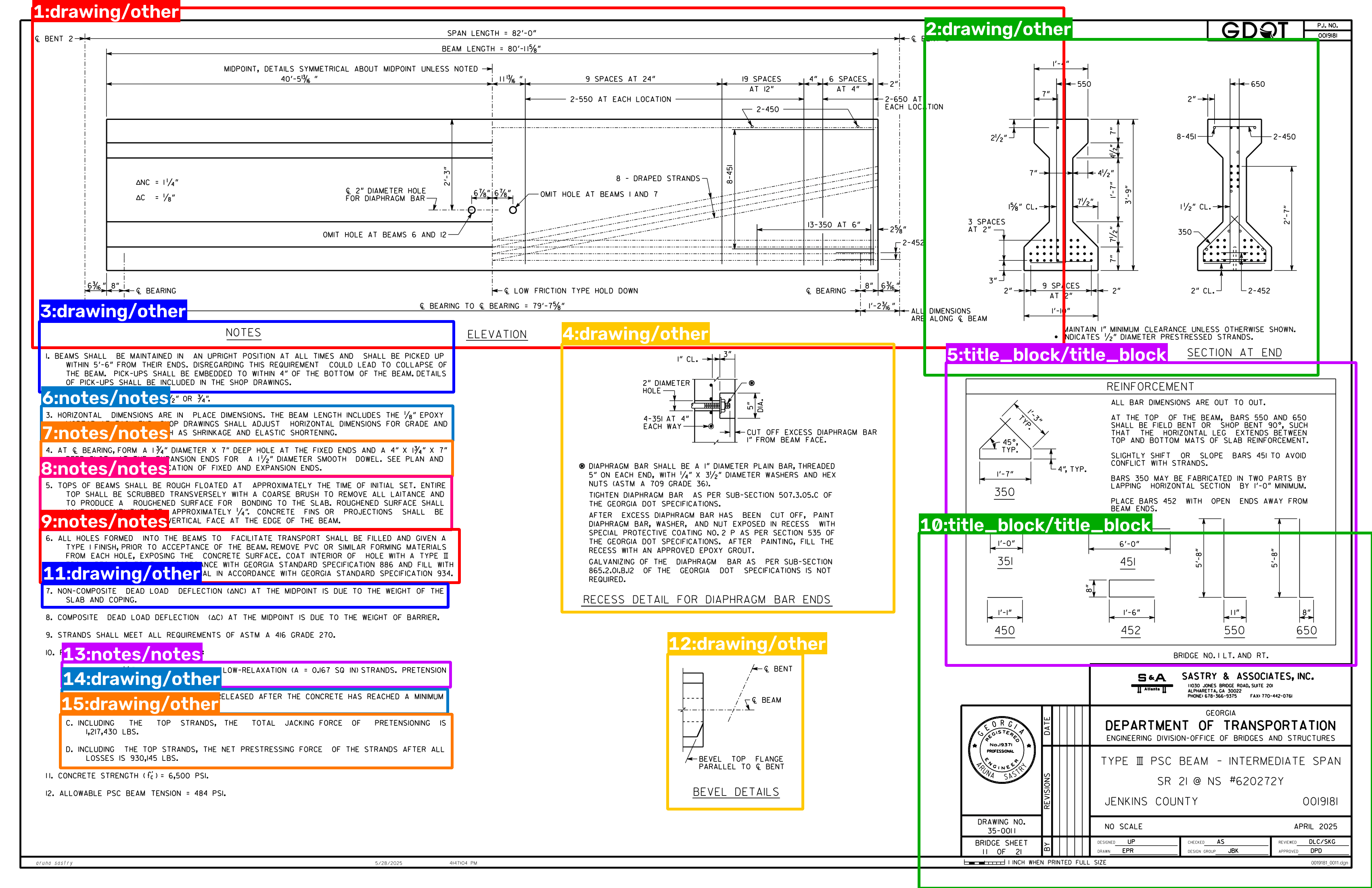Select note 12 'ALLOWABLE PSC BEAM TENSION = 484 PSI'
This screenshot has height=888, width=1372.
click(136, 794)
